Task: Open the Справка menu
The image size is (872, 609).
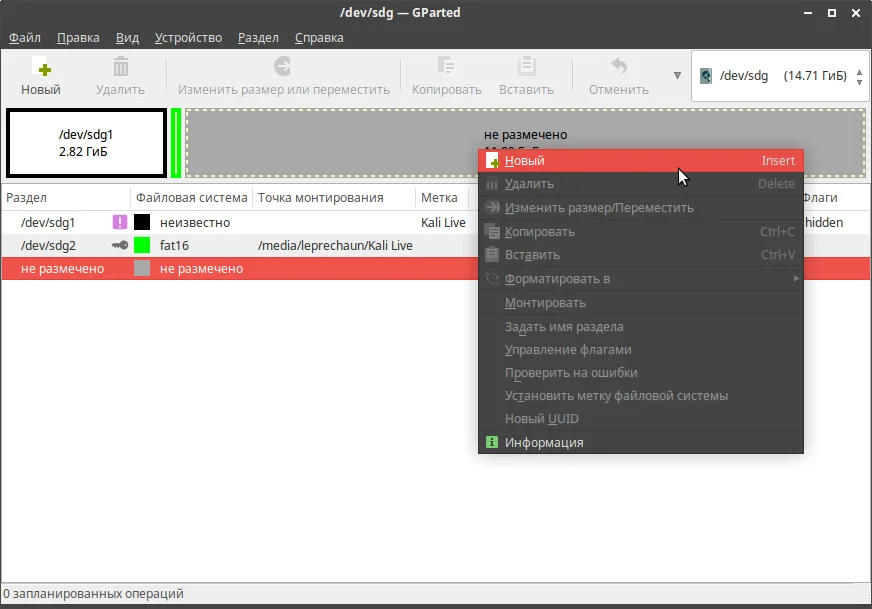Action: (319, 38)
